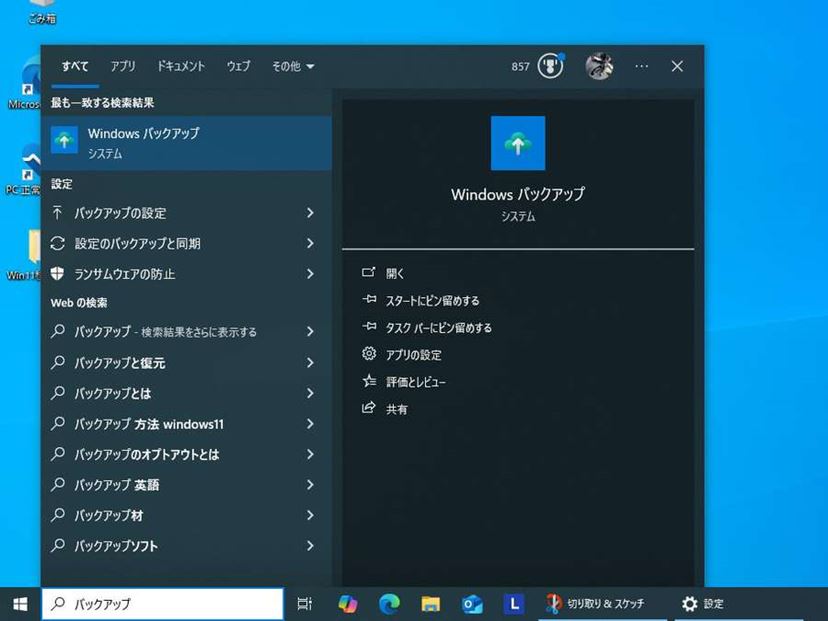This screenshot has height=621, width=828.
Task: Open Copilot from the taskbar
Action: pos(348,603)
